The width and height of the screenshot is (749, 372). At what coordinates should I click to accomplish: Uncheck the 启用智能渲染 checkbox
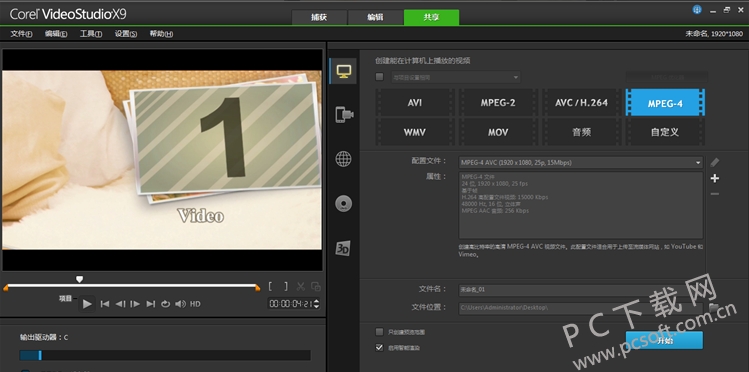[x=379, y=348]
